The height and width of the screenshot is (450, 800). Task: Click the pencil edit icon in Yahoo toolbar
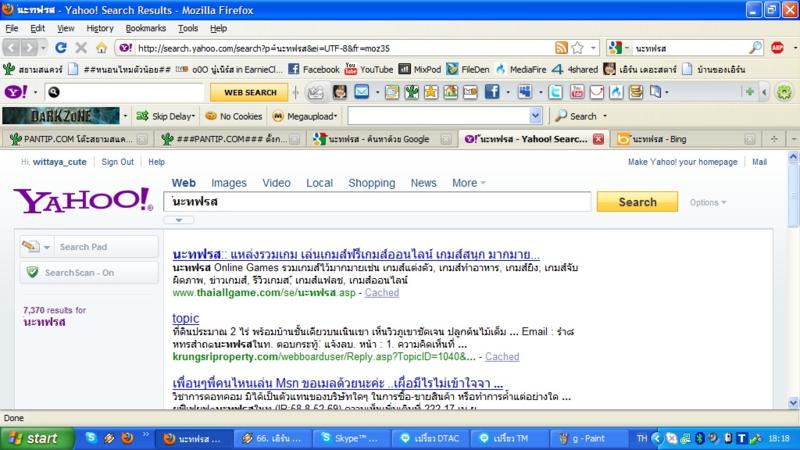(x=315, y=92)
